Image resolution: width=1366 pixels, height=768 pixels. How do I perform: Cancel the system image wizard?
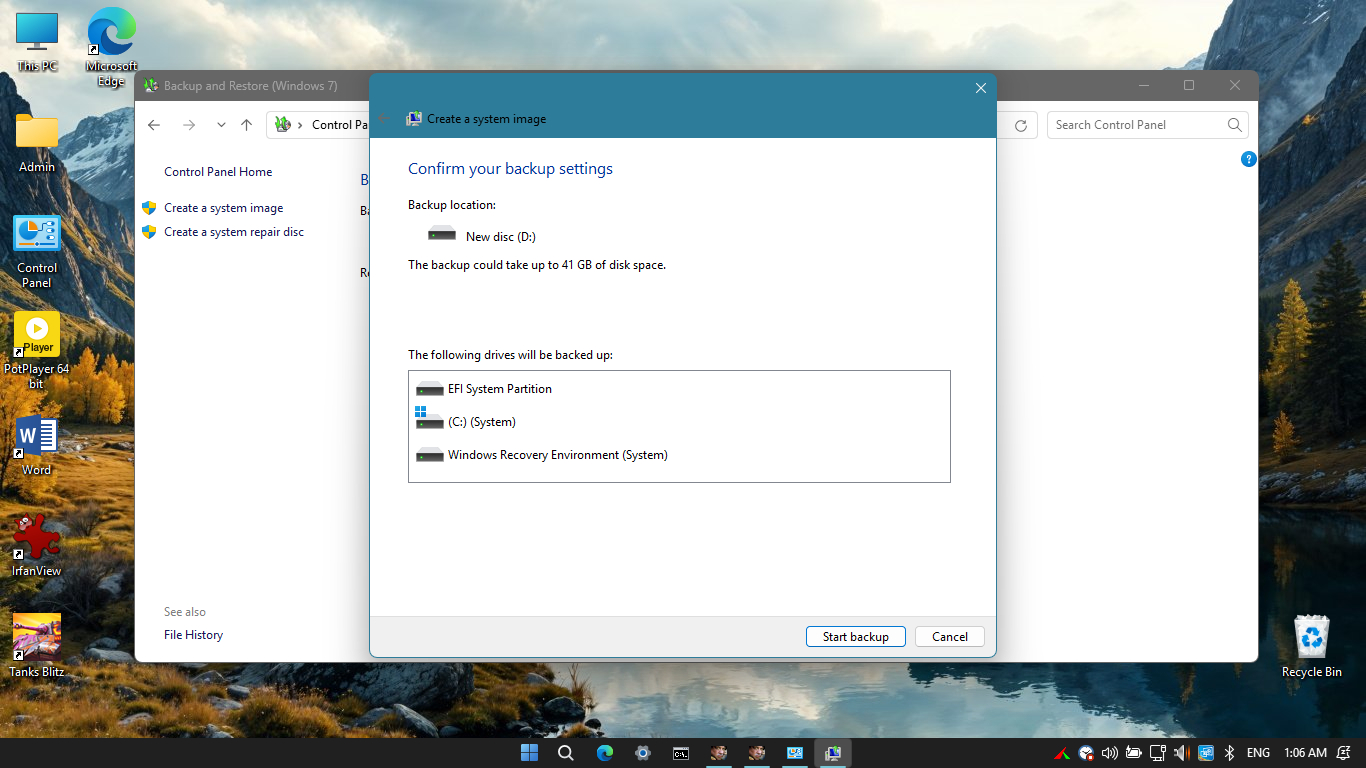coord(949,637)
